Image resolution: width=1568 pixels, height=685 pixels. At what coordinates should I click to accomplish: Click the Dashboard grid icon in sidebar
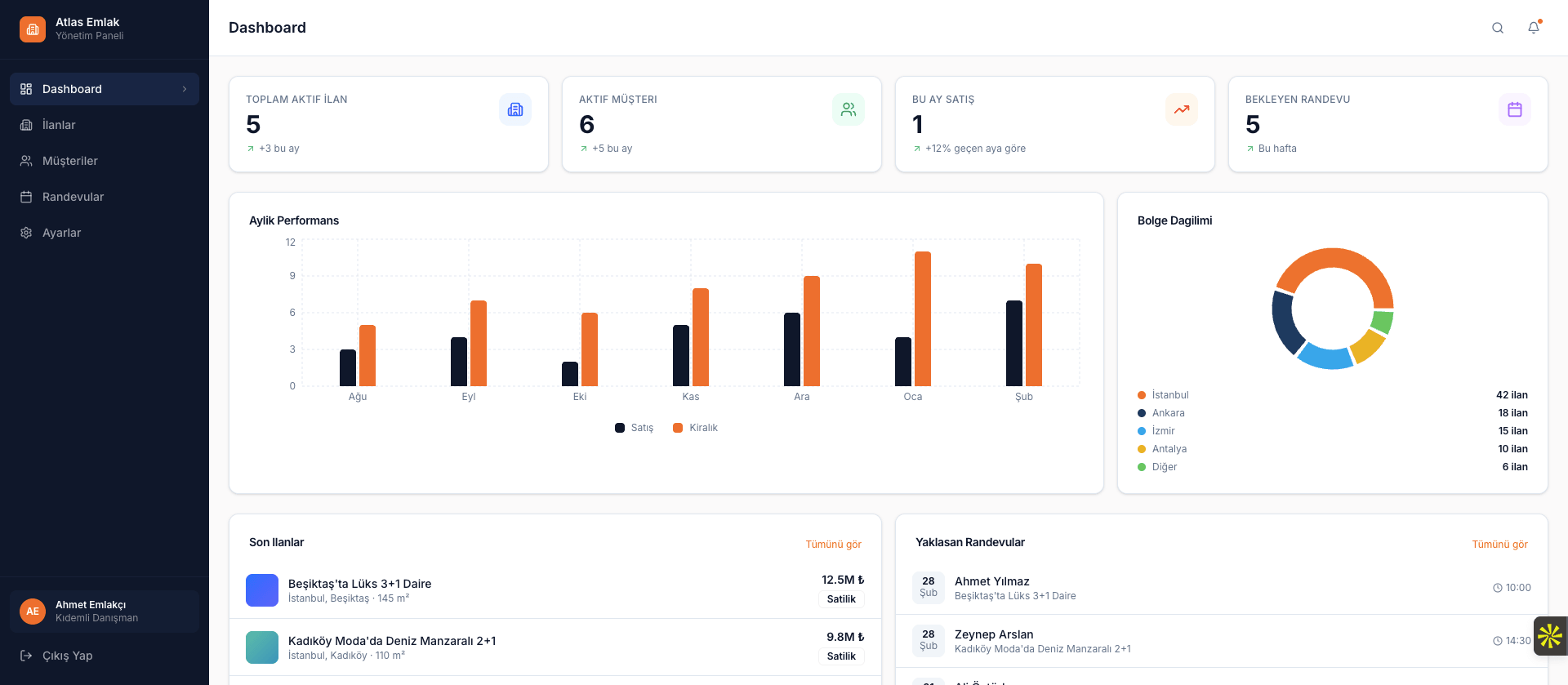coord(26,89)
